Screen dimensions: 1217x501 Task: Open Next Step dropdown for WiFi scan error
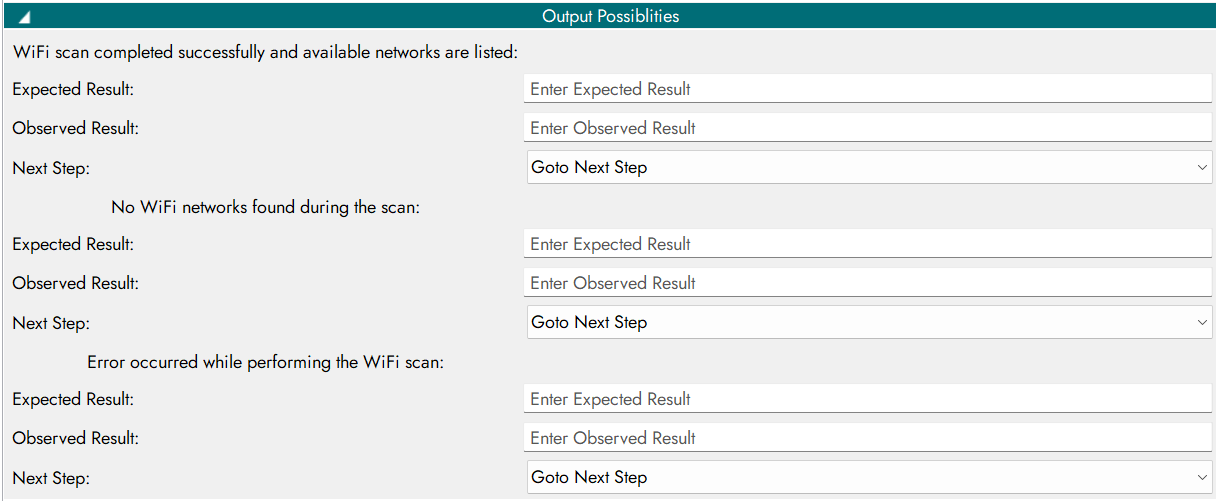pyautogui.click(x=869, y=478)
